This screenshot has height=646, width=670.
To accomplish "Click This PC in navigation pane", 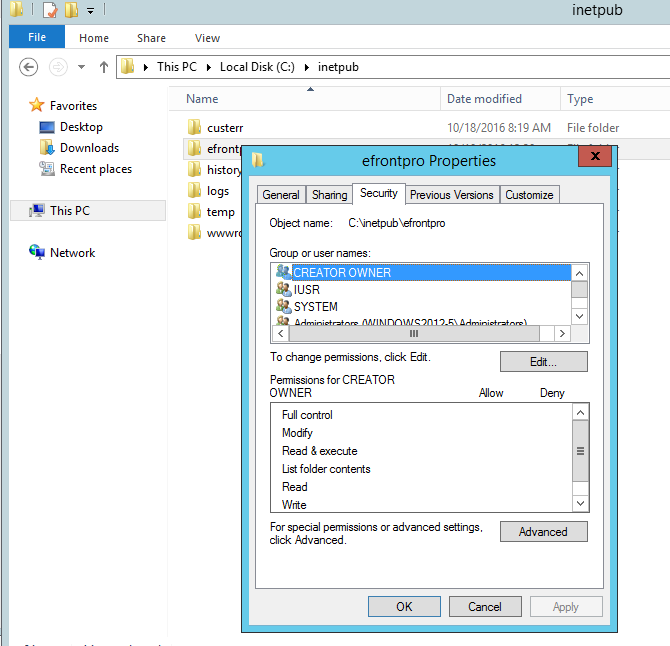I will click(x=69, y=211).
